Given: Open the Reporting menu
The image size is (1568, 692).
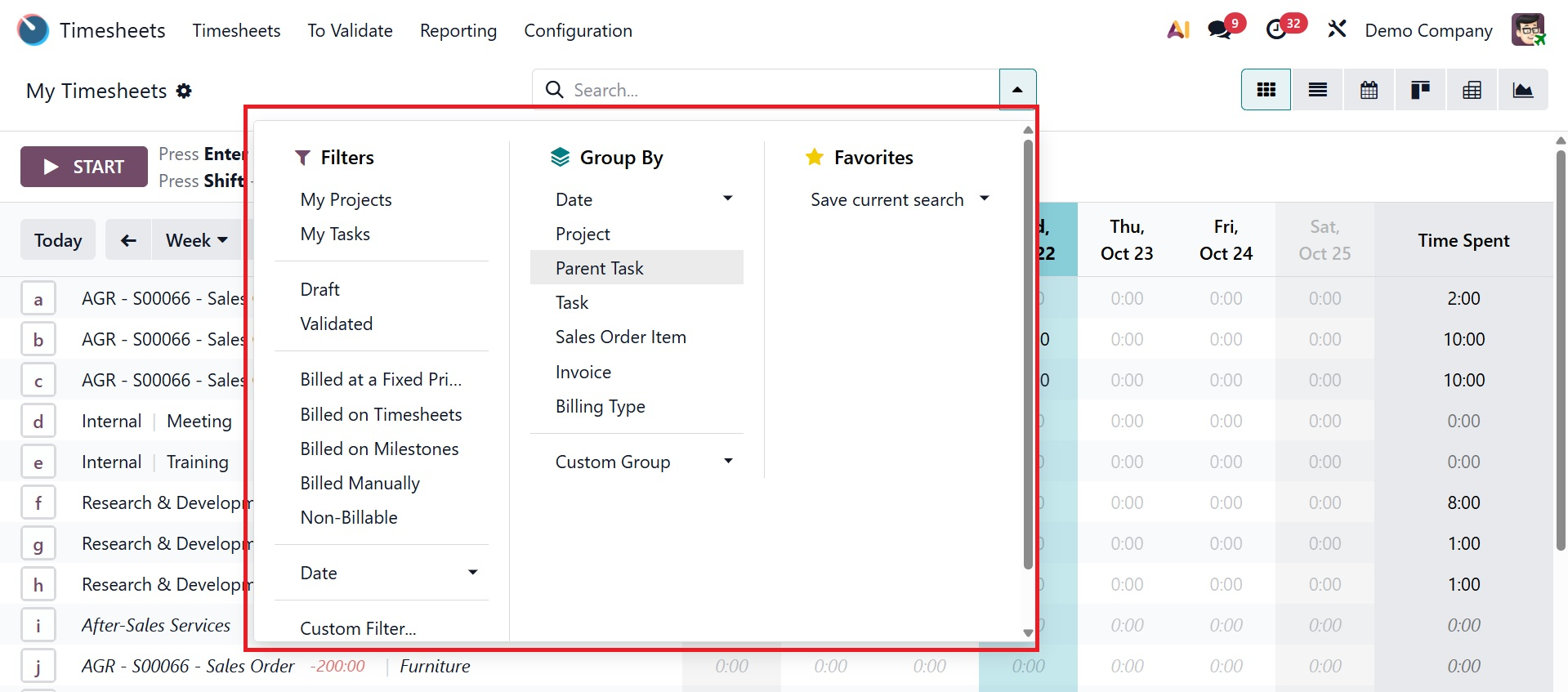Looking at the screenshot, I should coord(458,31).
